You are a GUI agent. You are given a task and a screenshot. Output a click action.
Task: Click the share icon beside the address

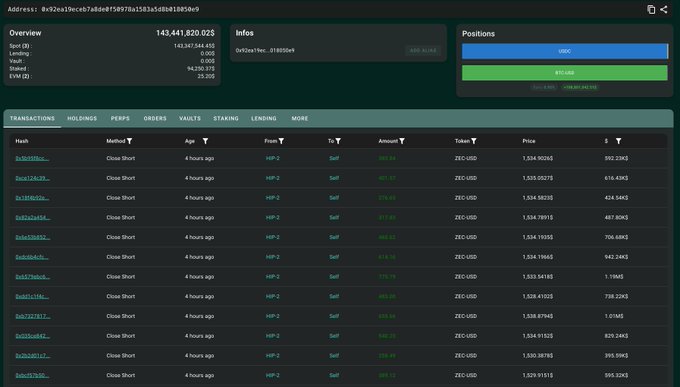pyautogui.click(x=664, y=10)
